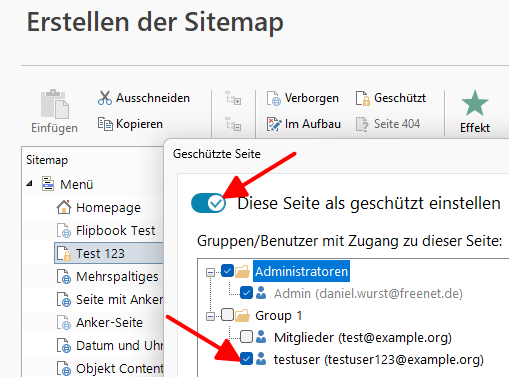This screenshot has width=509, height=377.
Task: Collapse the Menü tree node
Action: (x=30, y=183)
